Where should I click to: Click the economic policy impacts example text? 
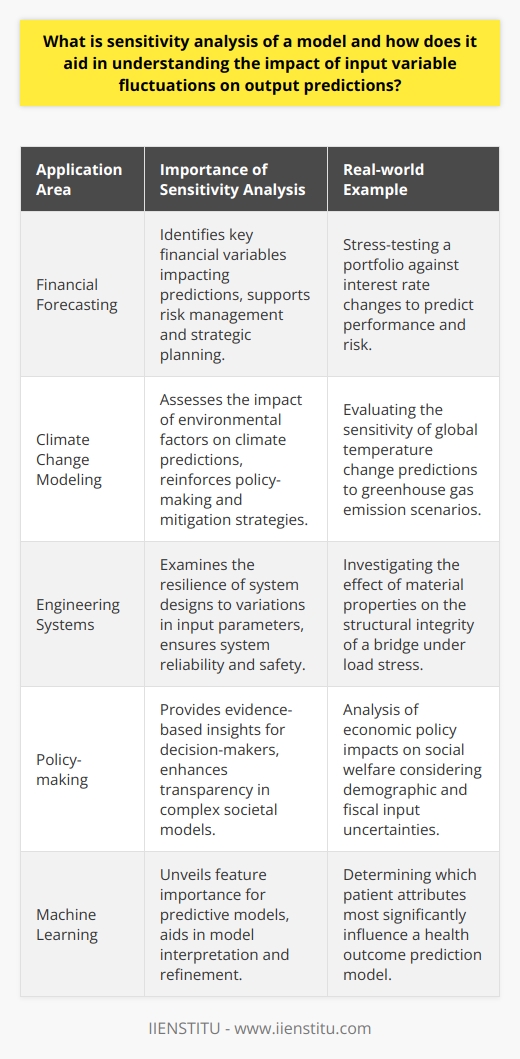pyautogui.click(x=413, y=769)
